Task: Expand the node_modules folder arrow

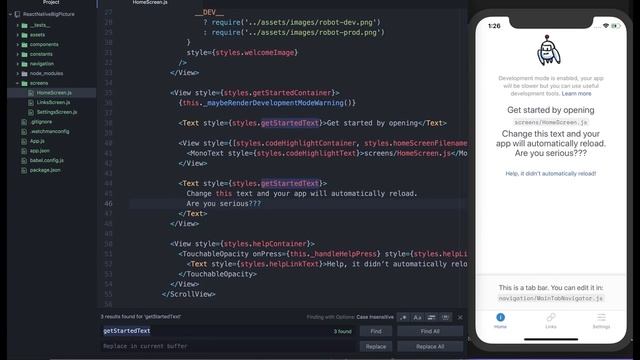Action: click(x=18, y=74)
